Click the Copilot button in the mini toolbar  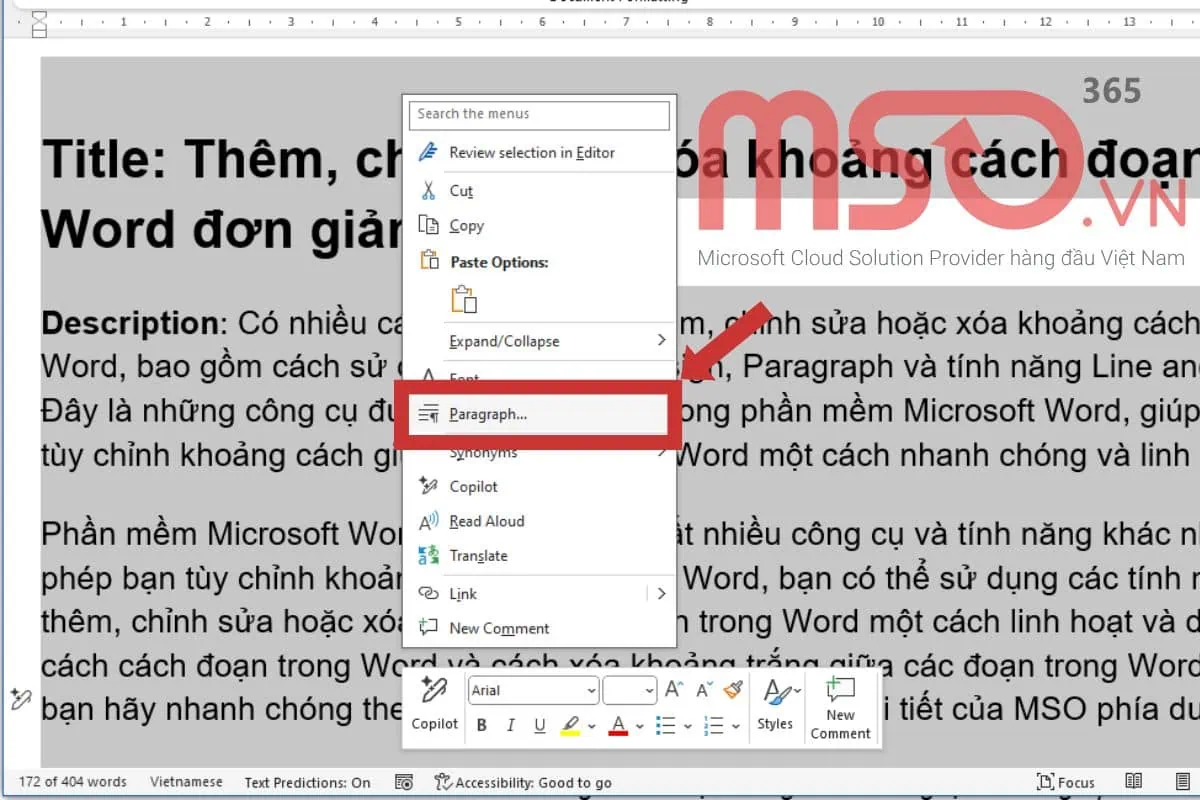point(434,704)
